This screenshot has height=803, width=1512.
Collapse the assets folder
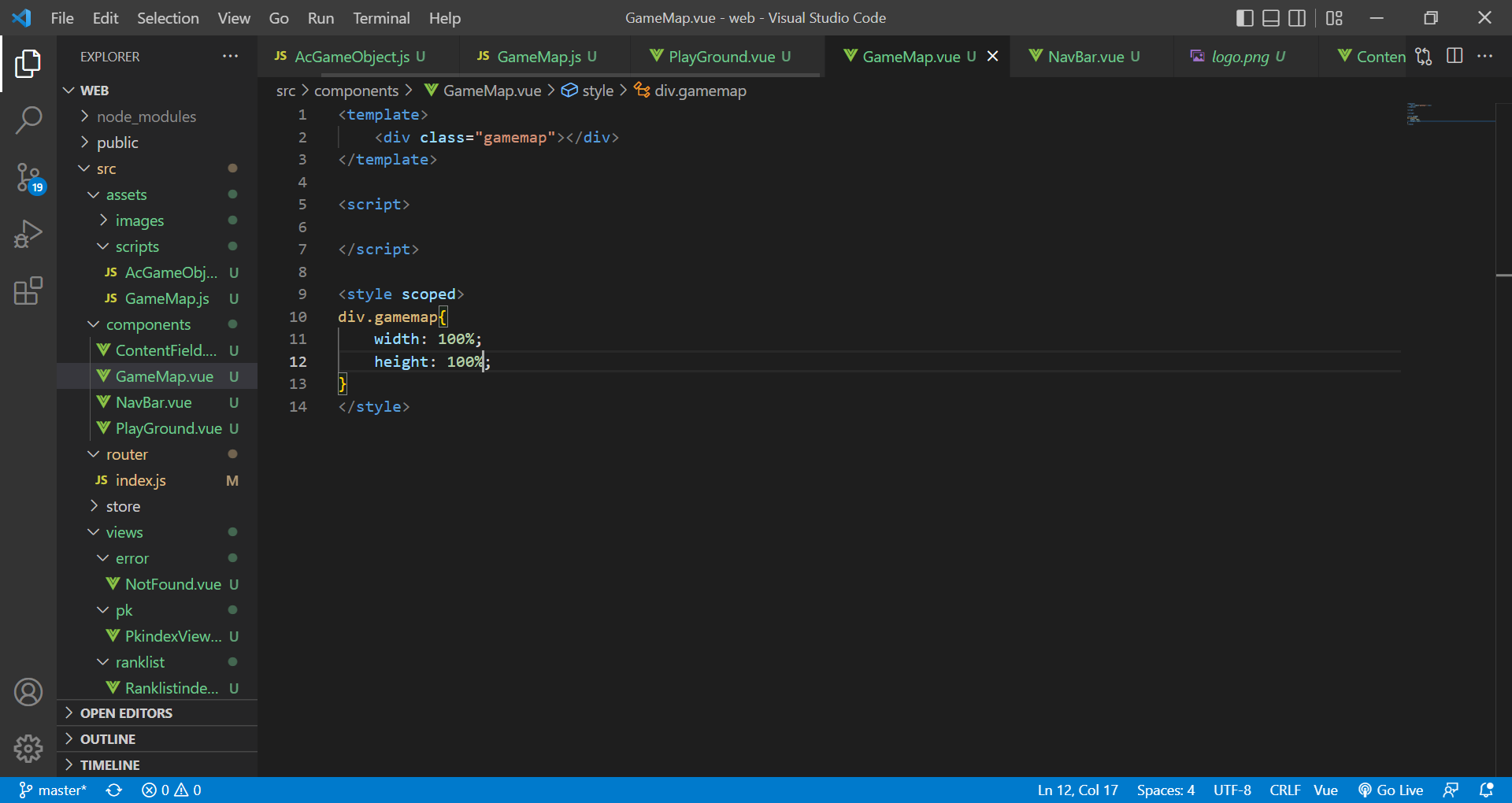coord(157,194)
